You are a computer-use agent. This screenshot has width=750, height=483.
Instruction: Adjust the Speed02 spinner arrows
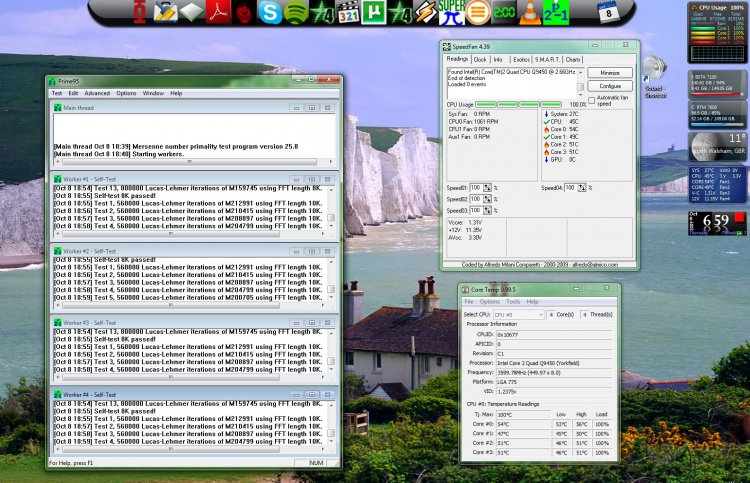(x=487, y=199)
